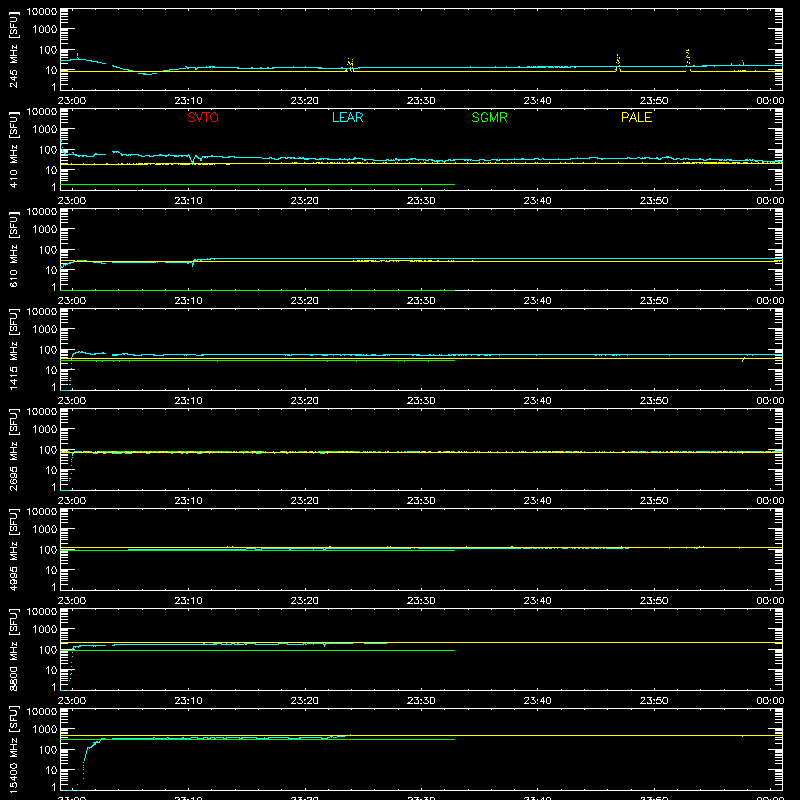
Task: Click the '1000' tick label of 4995 MHz panel
Action: click(x=45, y=530)
